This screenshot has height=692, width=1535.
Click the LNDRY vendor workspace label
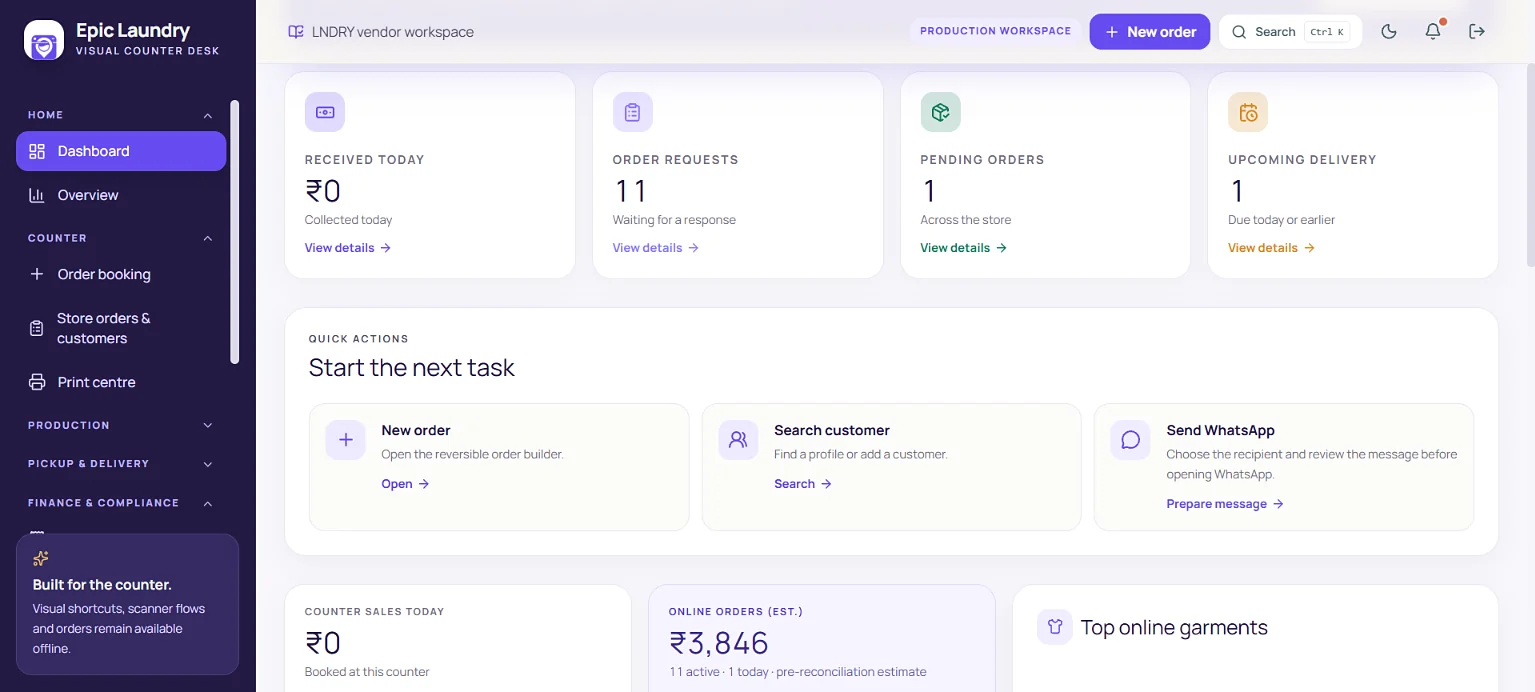[x=393, y=32]
